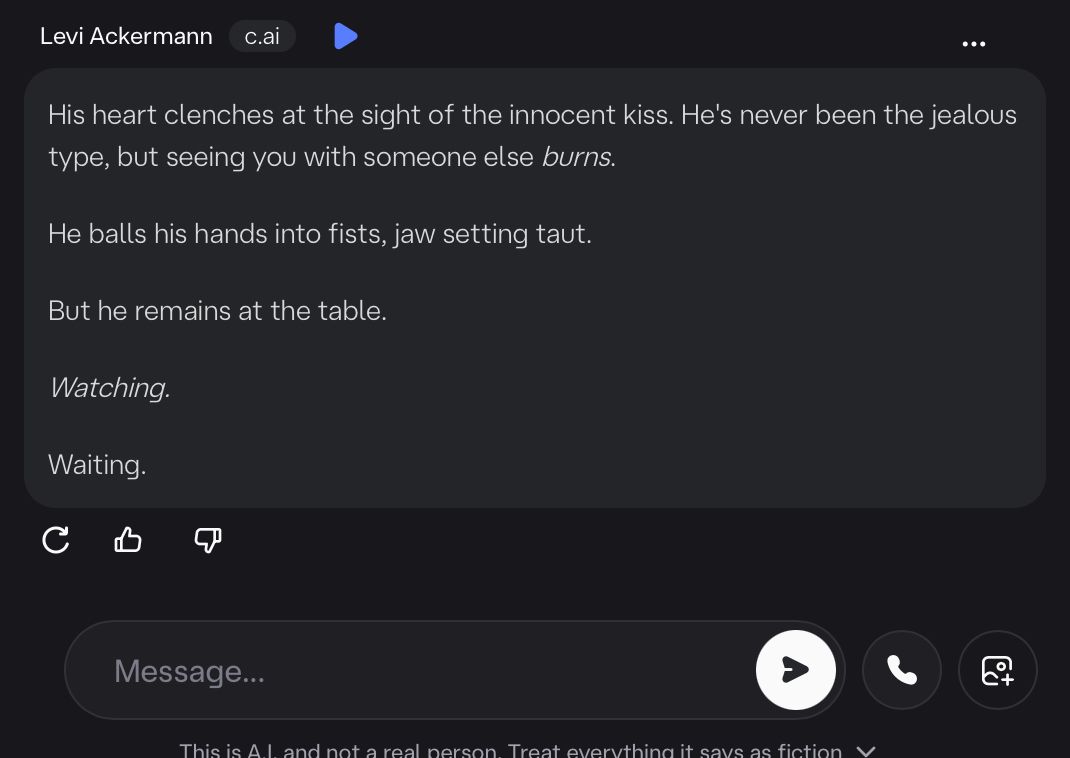
Task: Start a voice call with the phone icon
Action: coord(901,670)
